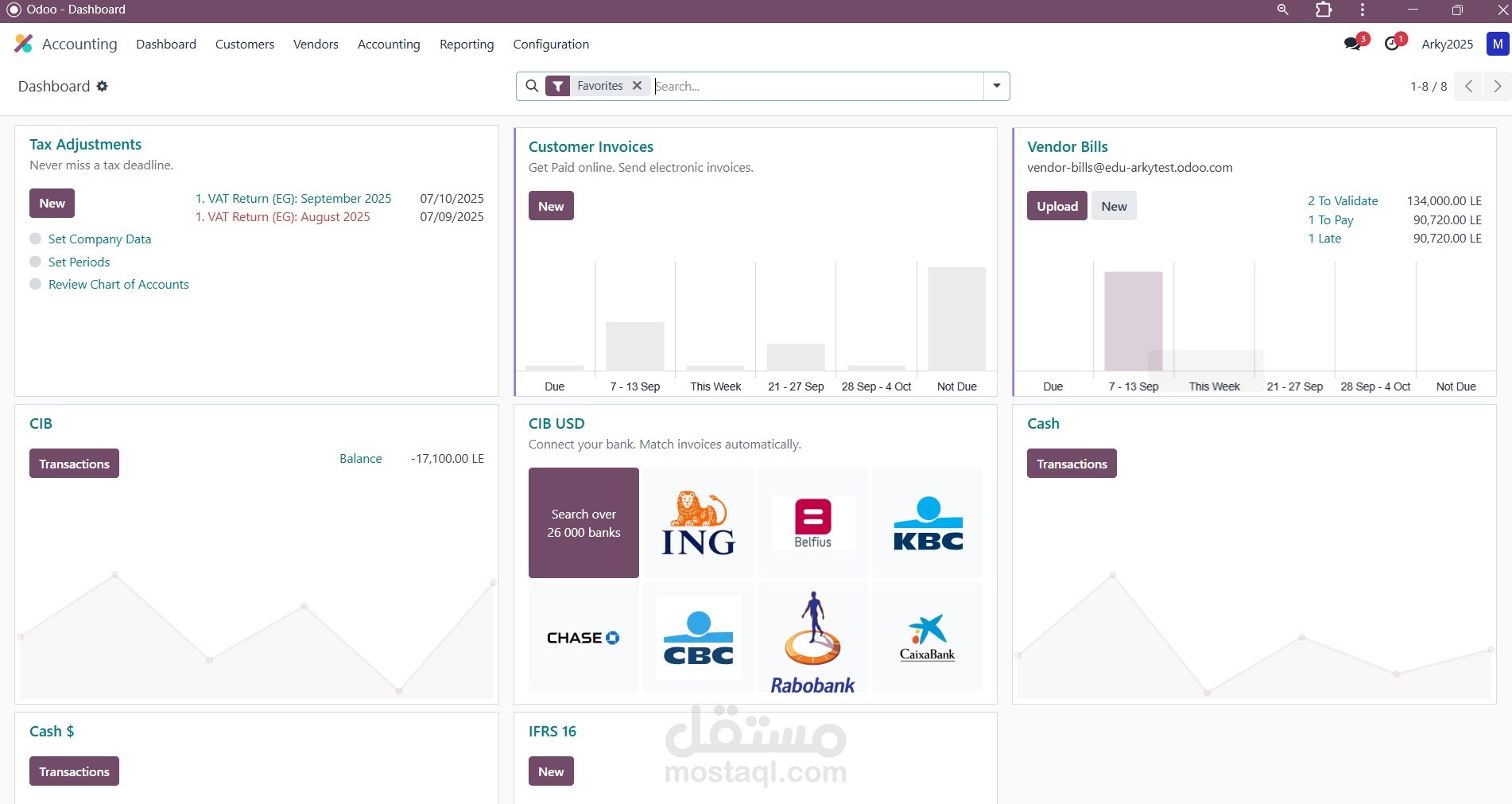
Task: Open the activities clock icon
Action: pos(1392,44)
